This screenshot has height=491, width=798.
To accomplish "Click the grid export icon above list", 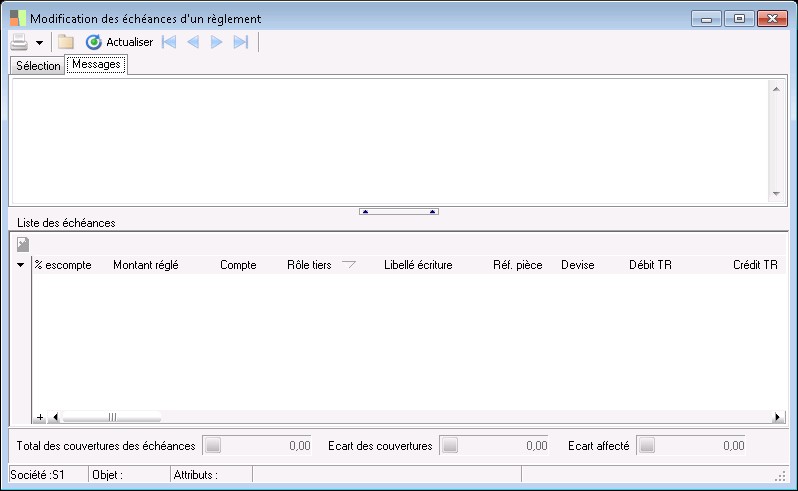I will point(23,245).
